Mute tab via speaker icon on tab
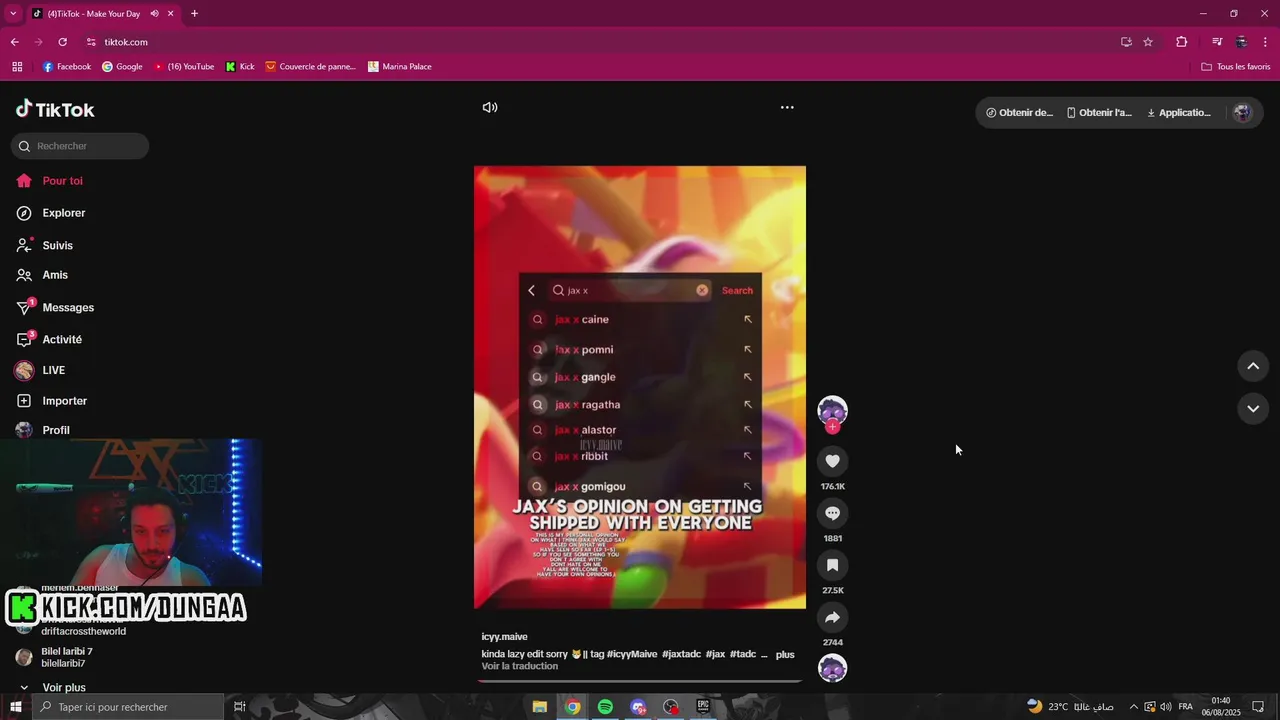The height and width of the screenshot is (720, 1280). coord(154,14)
